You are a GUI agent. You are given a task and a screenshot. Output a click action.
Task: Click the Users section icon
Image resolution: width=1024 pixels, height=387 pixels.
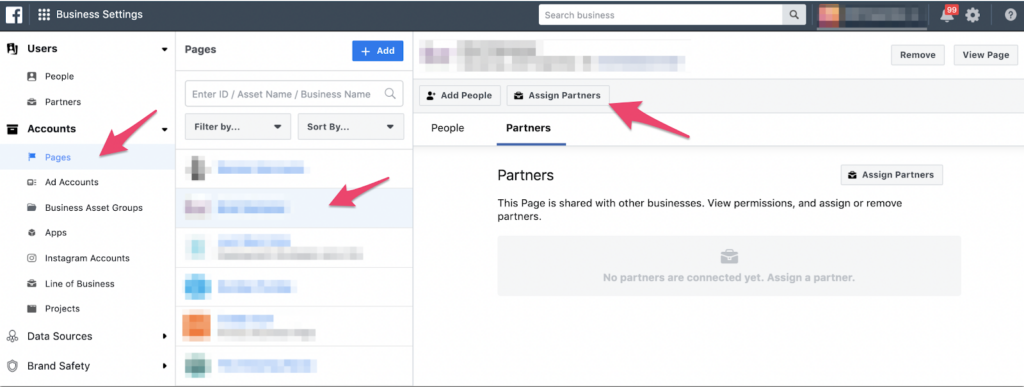[12, 49]
